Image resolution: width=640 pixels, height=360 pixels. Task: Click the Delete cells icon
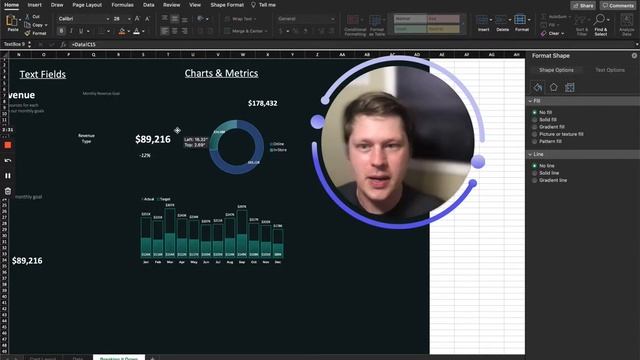(501, 20)
